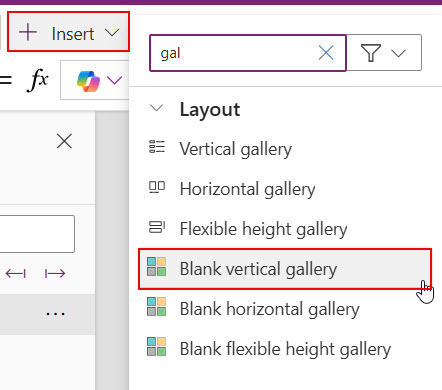This screenshot has height=390, width=442.
Task: Click the Blank vertical gallery grid icon
Action: [x=156, y=267]
